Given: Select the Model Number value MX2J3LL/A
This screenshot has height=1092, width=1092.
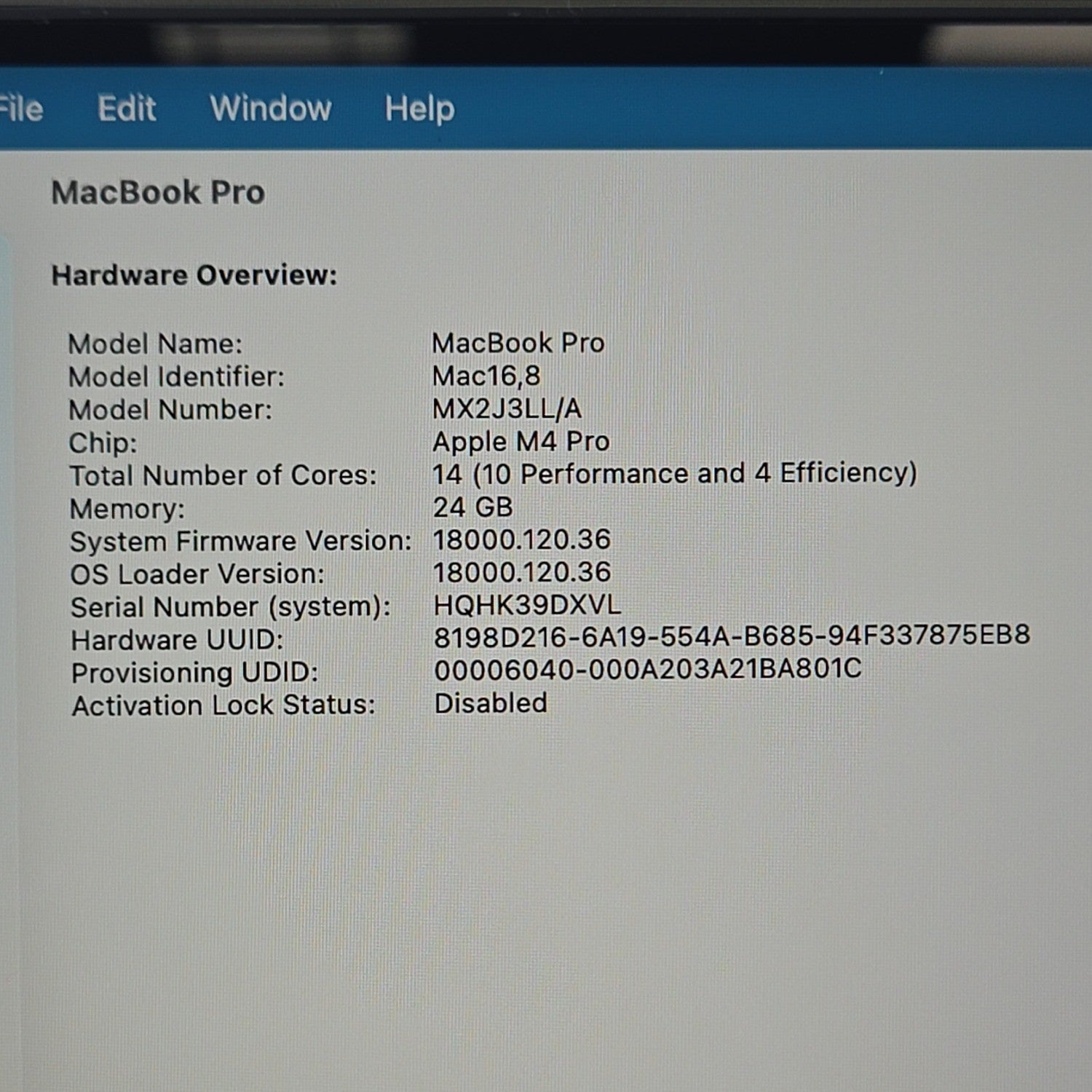Looking at the screenshot, I should tap(507, 408).
